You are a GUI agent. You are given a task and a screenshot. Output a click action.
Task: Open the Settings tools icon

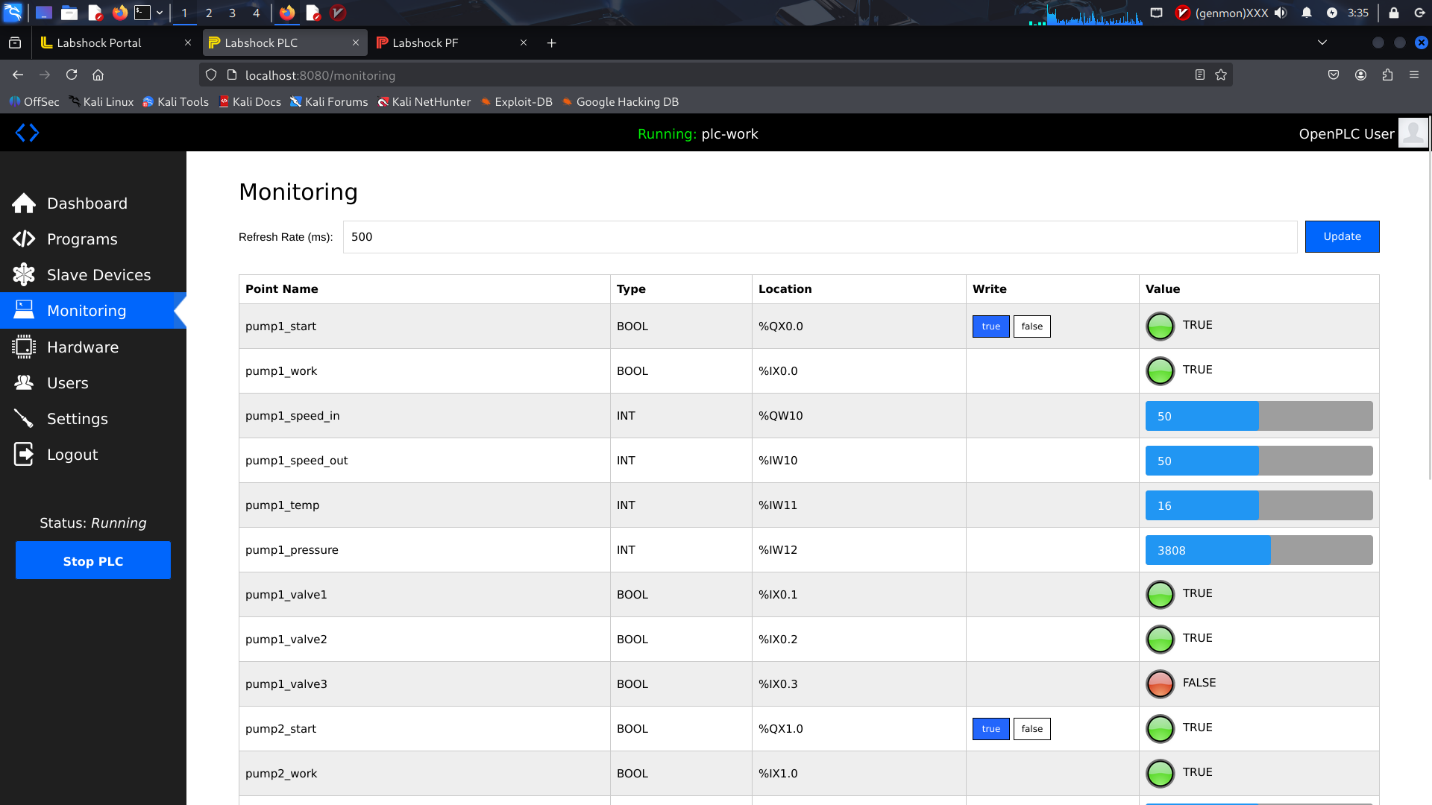(24, 419)
